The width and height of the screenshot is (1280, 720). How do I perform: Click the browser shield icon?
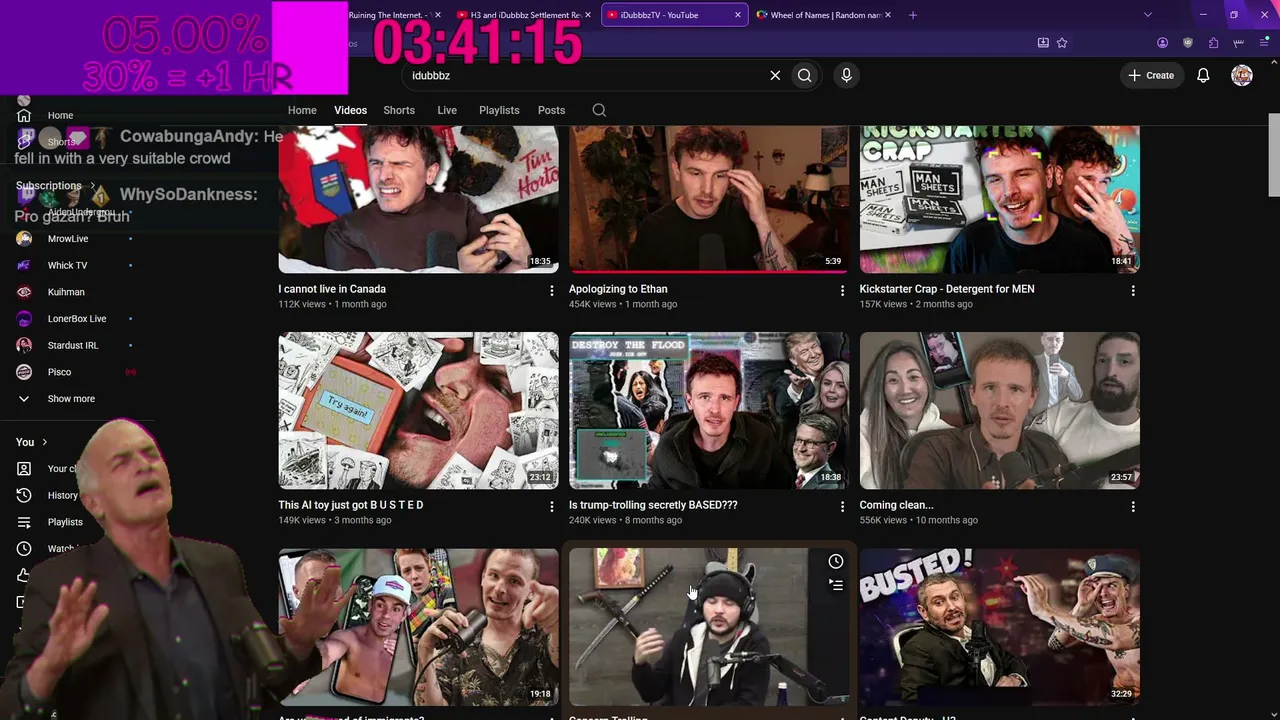coord(1188,43)
